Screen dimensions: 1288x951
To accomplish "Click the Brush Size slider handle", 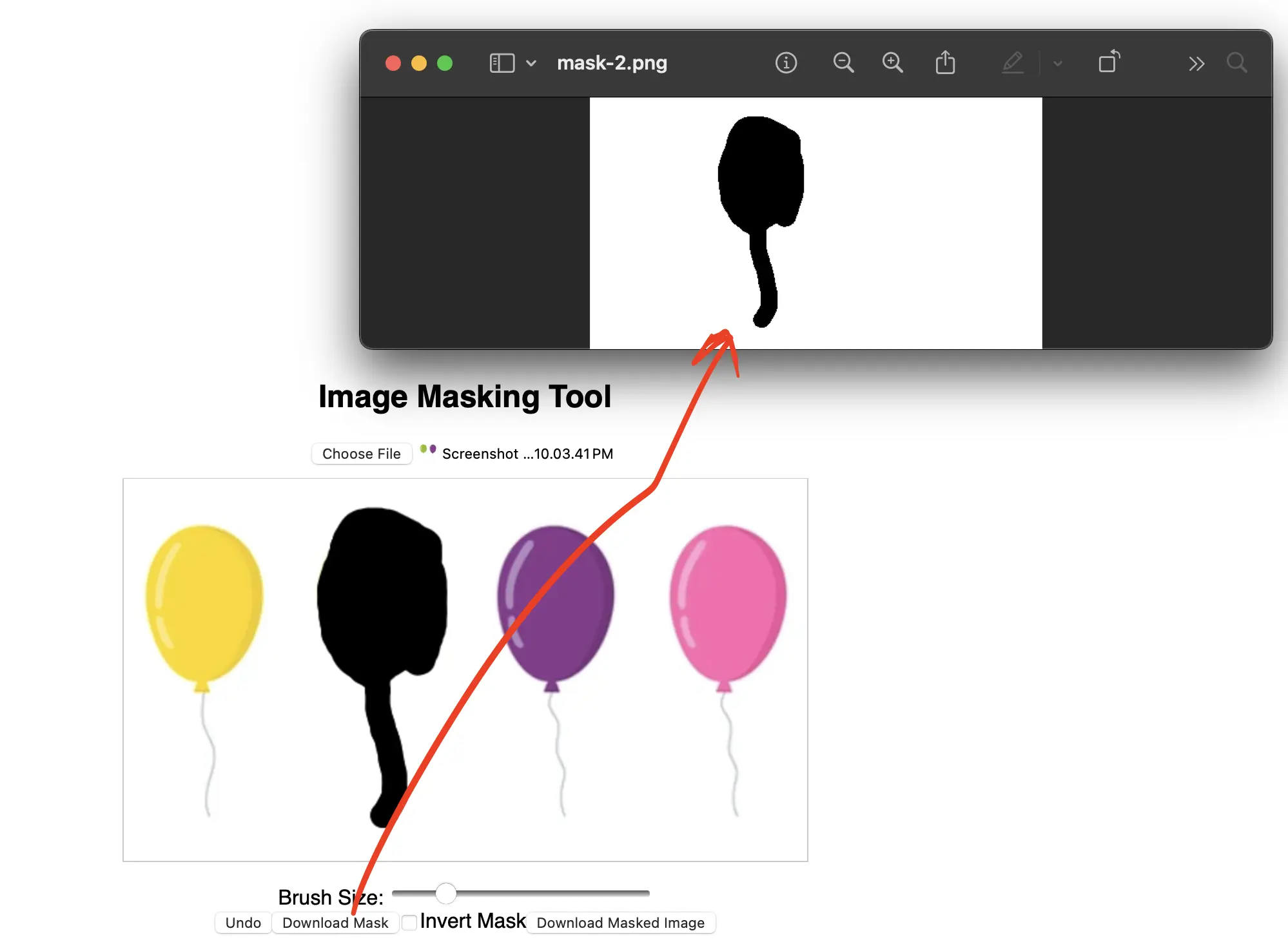I will click(x=445, y=893).
